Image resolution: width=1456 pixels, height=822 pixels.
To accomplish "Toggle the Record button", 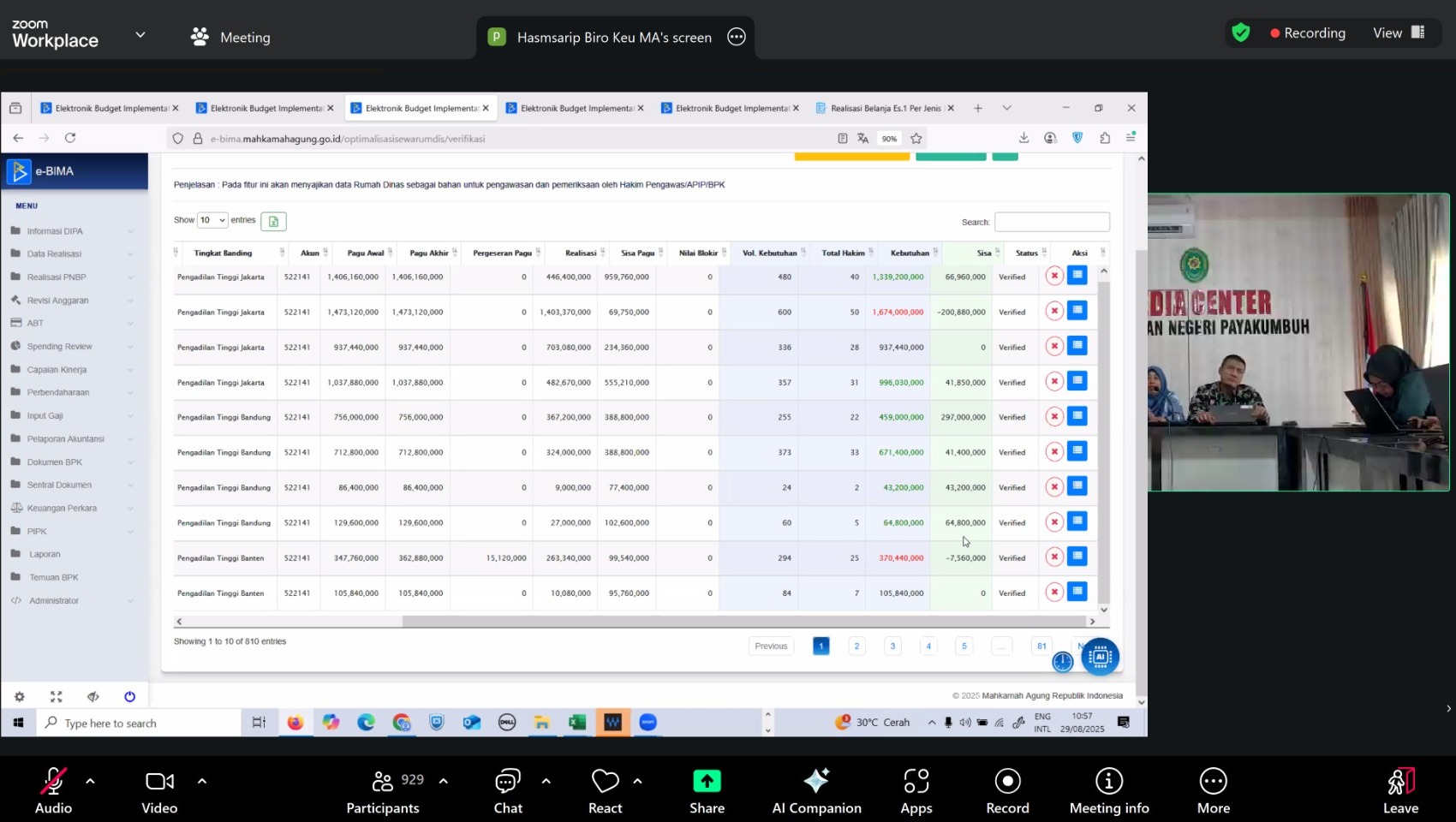I will 1007,781.
